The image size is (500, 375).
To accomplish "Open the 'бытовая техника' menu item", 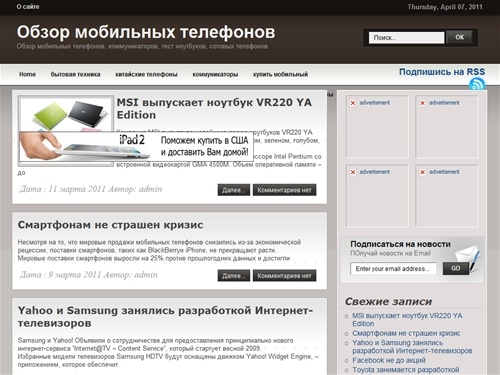I will pos(75,74).
